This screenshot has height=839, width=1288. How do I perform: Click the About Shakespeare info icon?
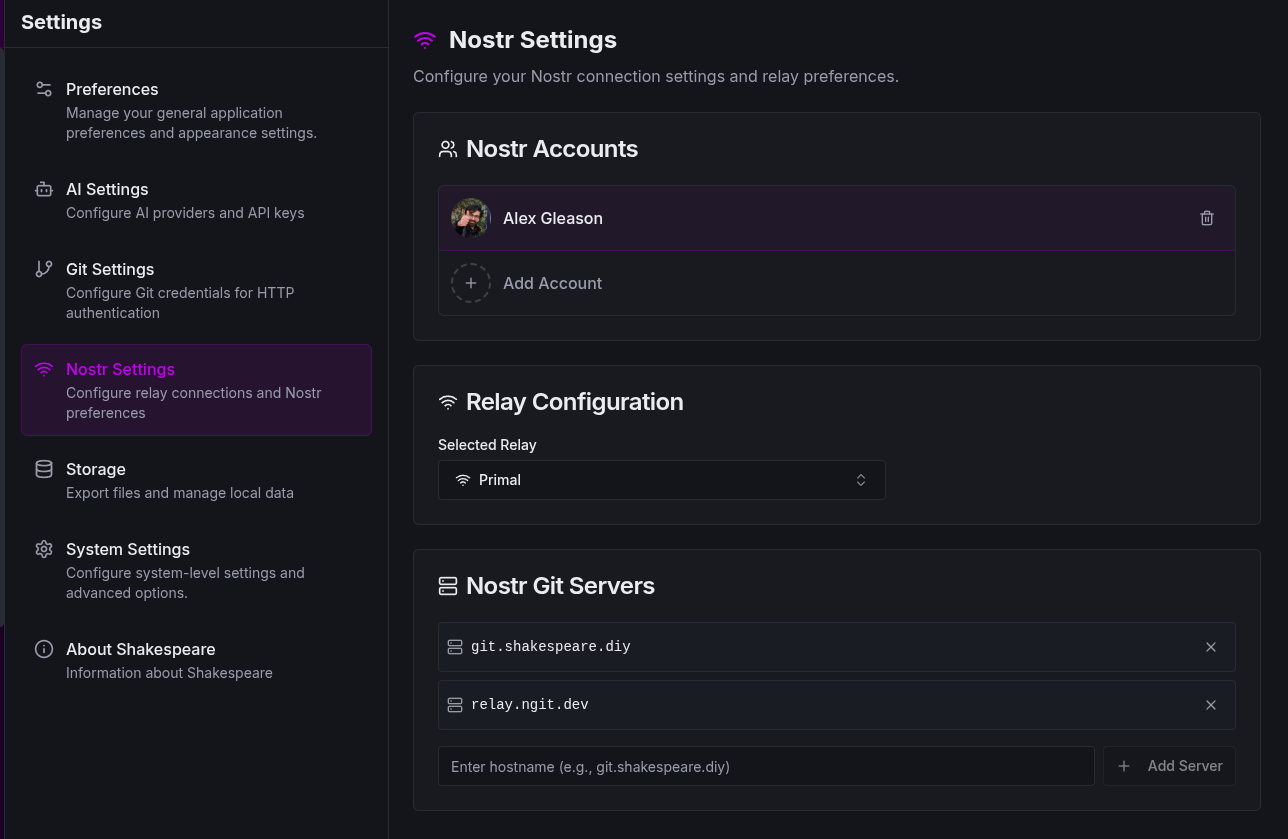44,649
